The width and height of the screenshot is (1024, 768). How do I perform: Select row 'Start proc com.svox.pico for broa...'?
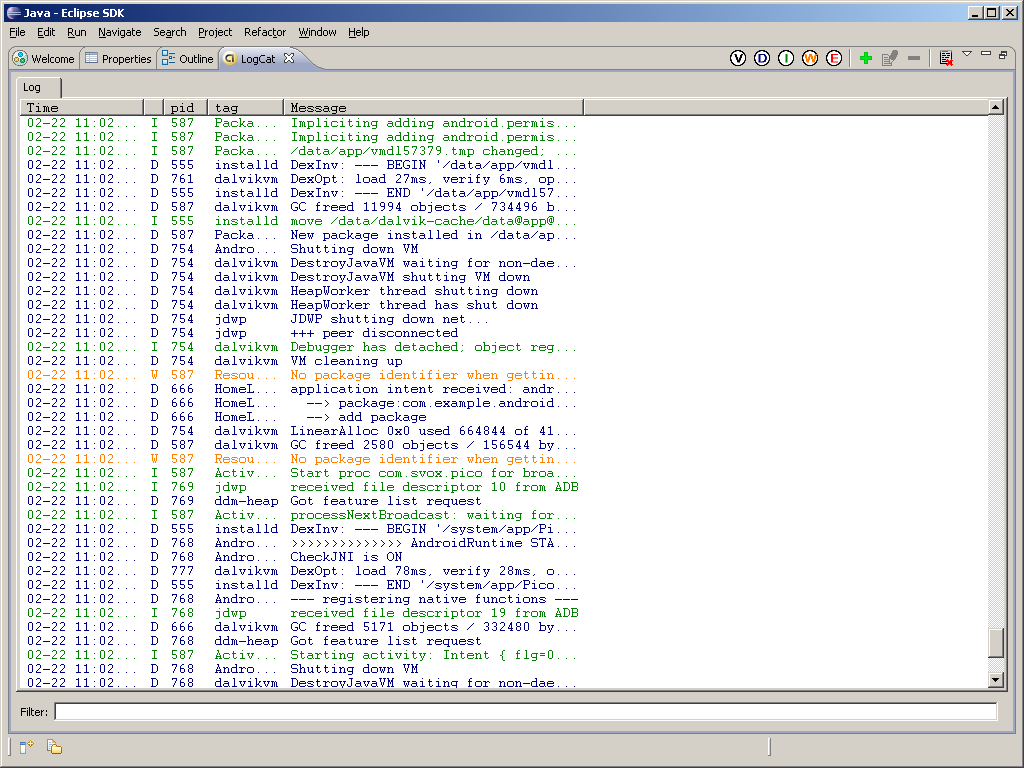pos(503,473)
